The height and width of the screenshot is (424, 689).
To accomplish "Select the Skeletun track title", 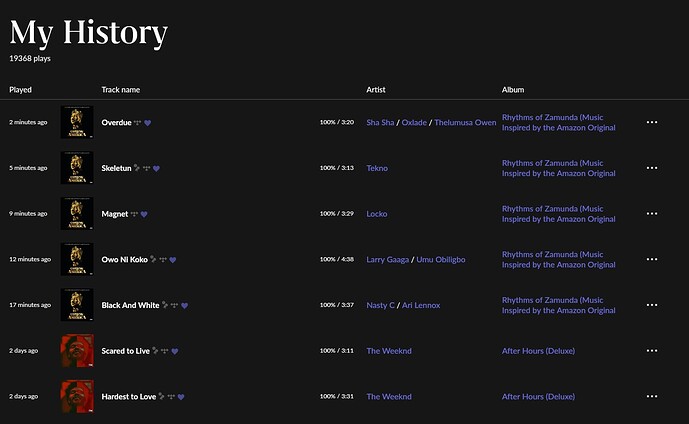I will pos(116,168).
